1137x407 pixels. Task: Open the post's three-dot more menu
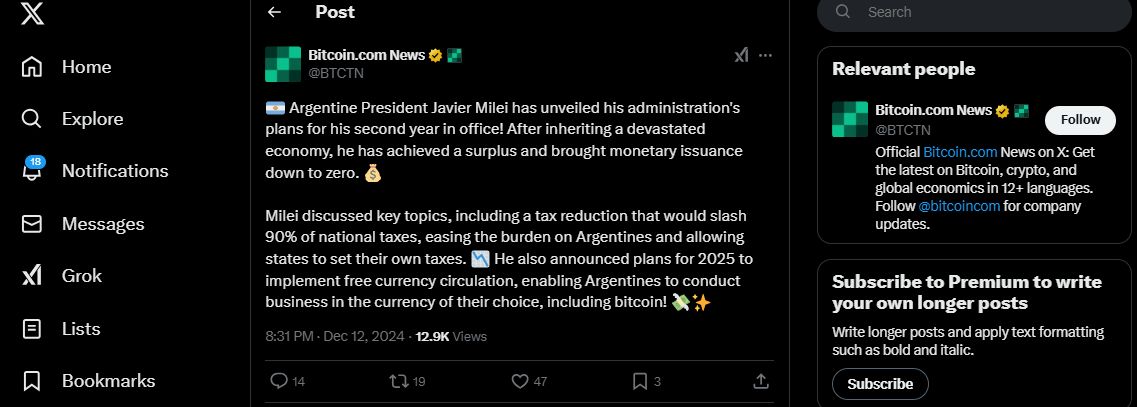pos(765,55)
